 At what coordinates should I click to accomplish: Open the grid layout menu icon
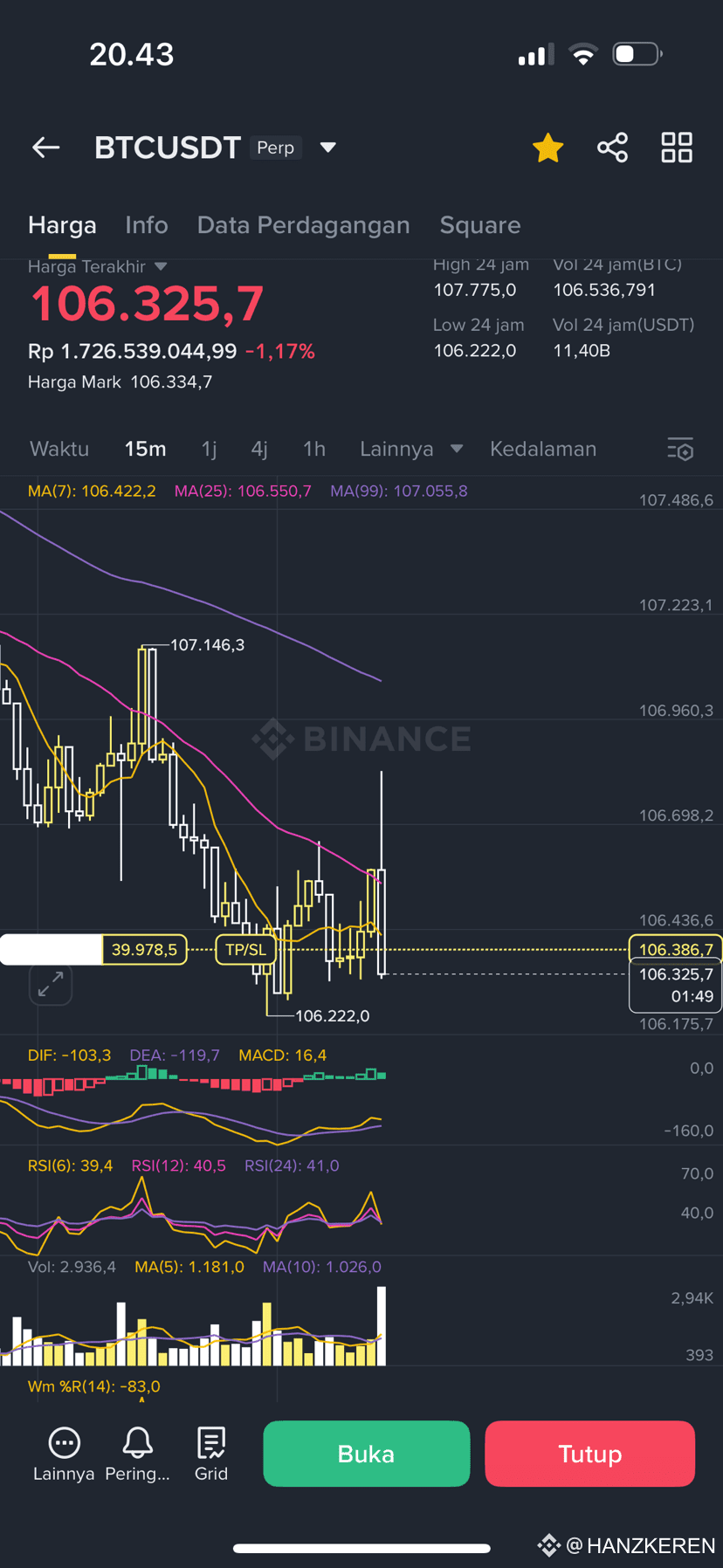[x=677, y=148]
